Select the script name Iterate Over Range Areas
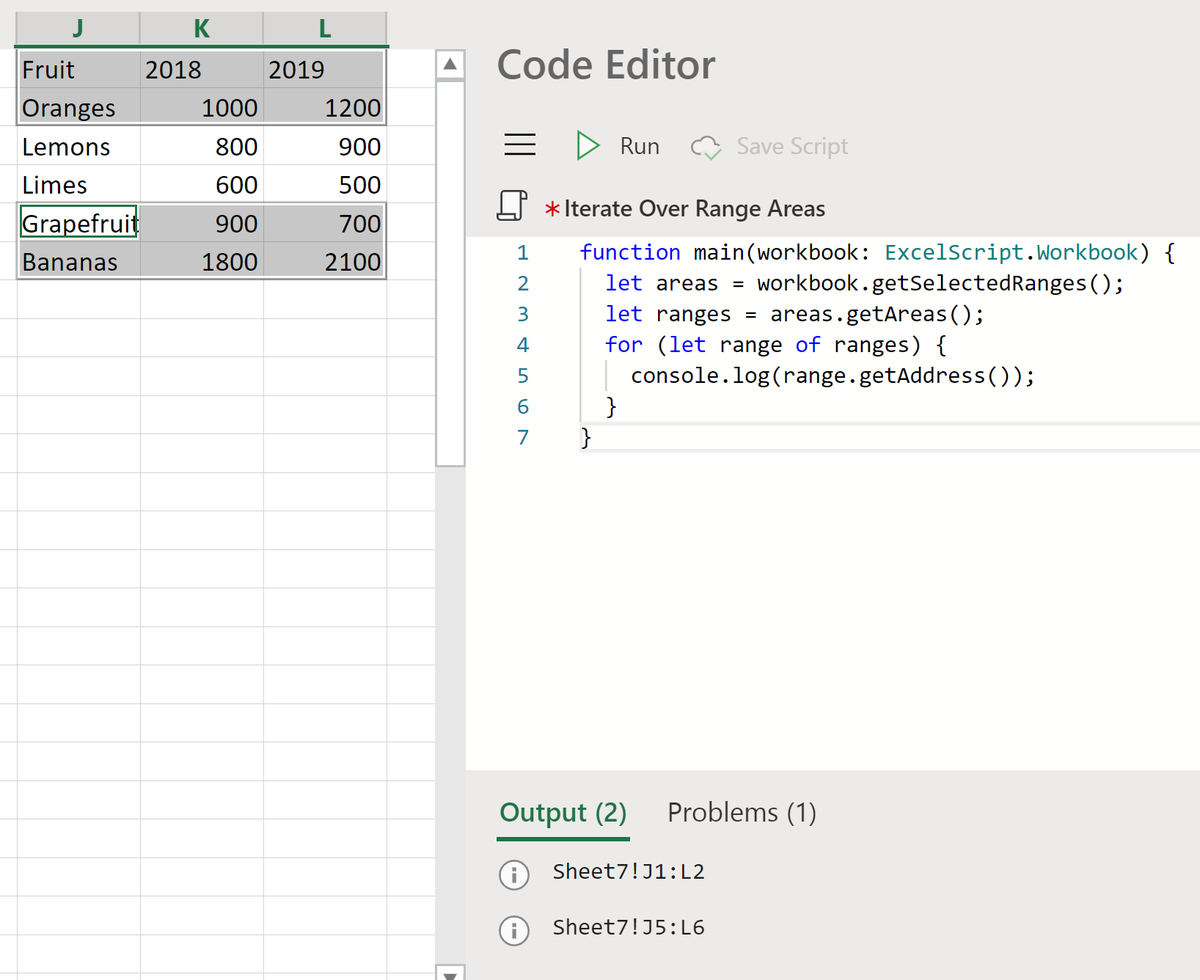Viewport: 1200px width, 980px height. [695, 209]
